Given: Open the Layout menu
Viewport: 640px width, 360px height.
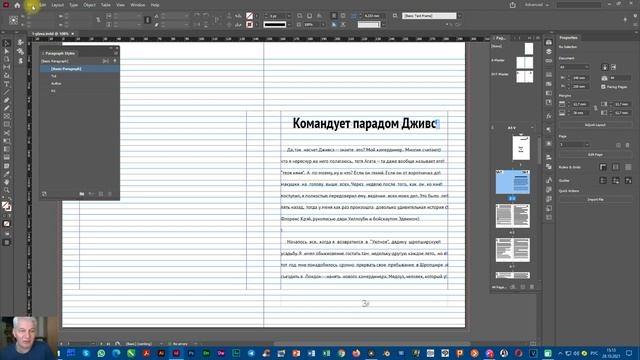Looking at the screenshot, I should [x=57, y=5].
